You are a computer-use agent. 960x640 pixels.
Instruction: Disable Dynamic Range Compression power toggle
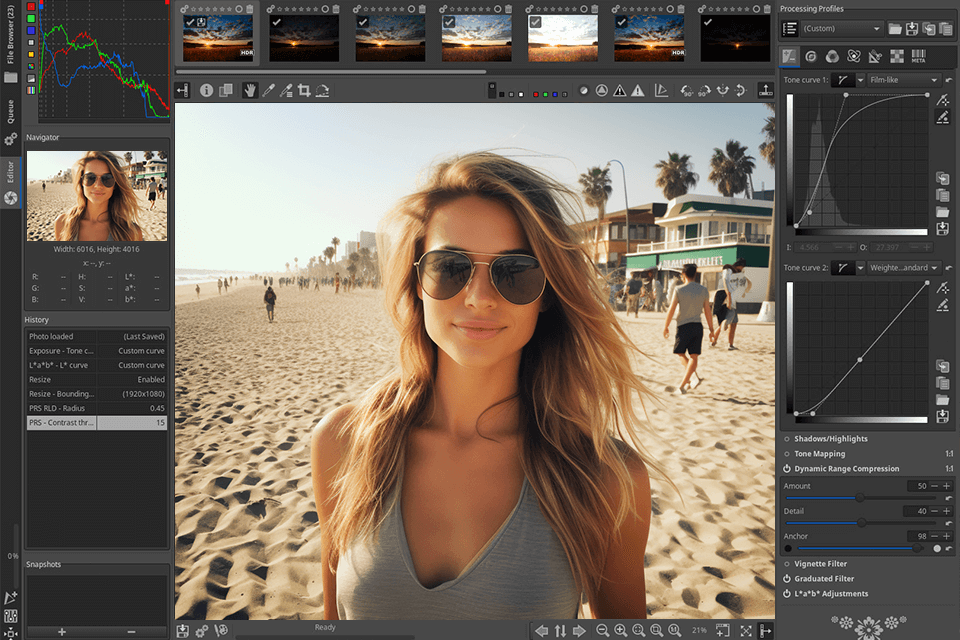(x=787, y=469)
